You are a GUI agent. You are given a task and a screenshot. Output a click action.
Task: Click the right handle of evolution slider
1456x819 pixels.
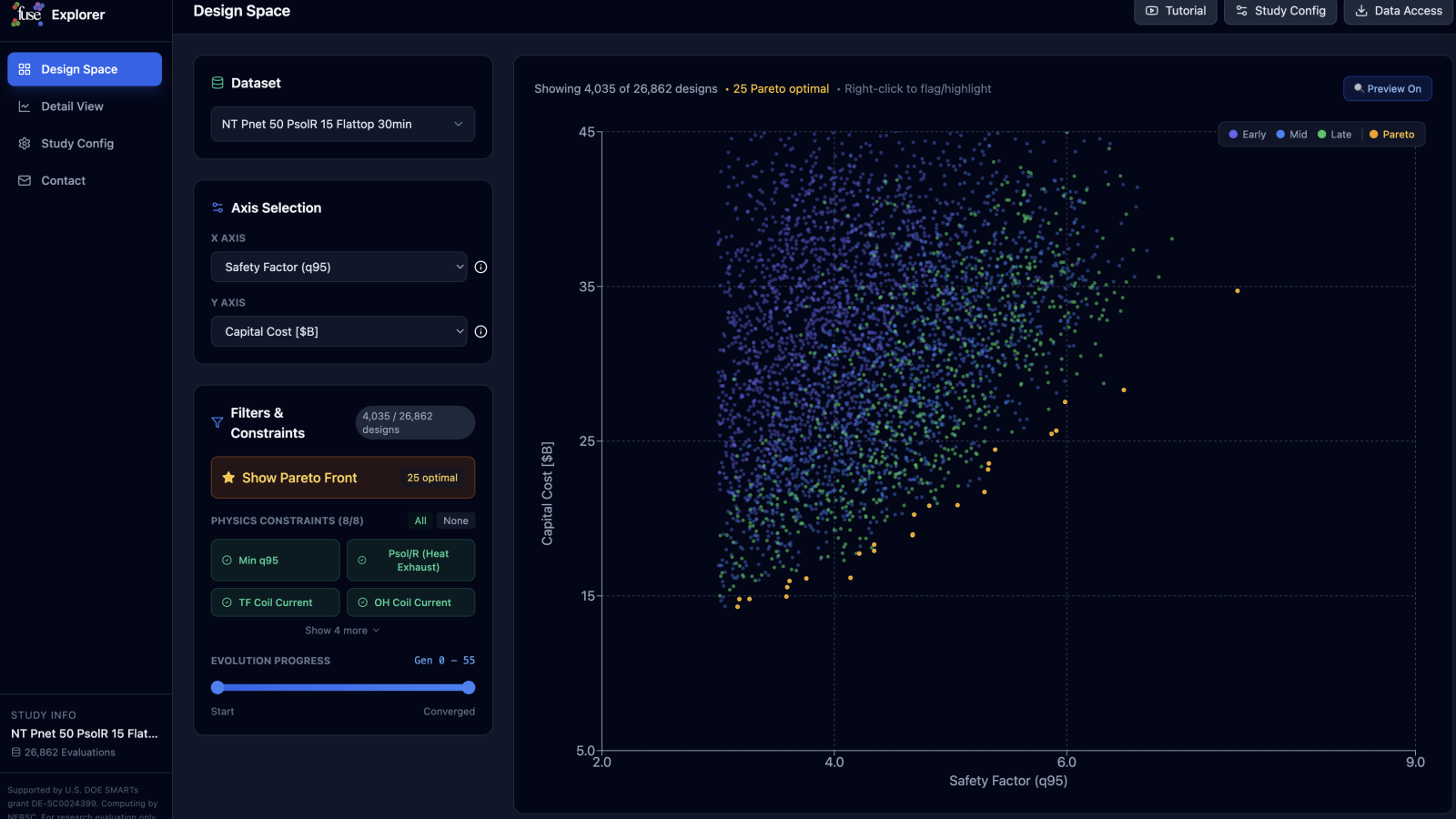coord(469,688)
